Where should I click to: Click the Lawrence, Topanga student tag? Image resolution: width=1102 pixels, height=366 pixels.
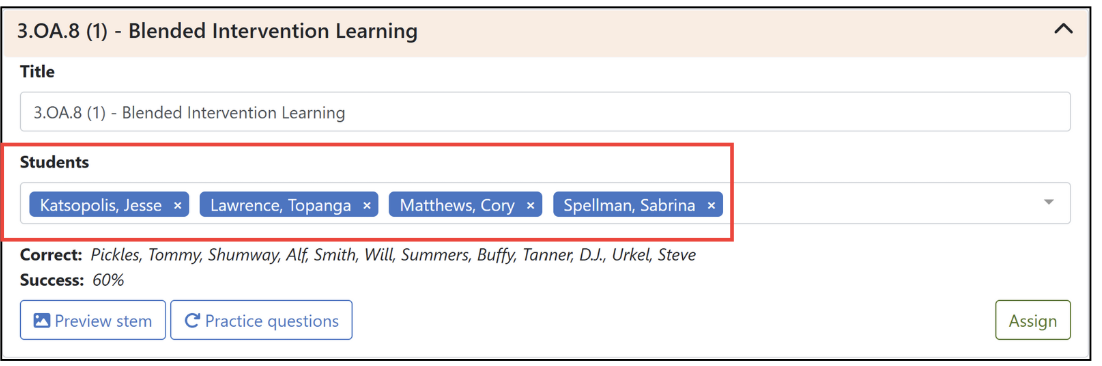[280, 205]
